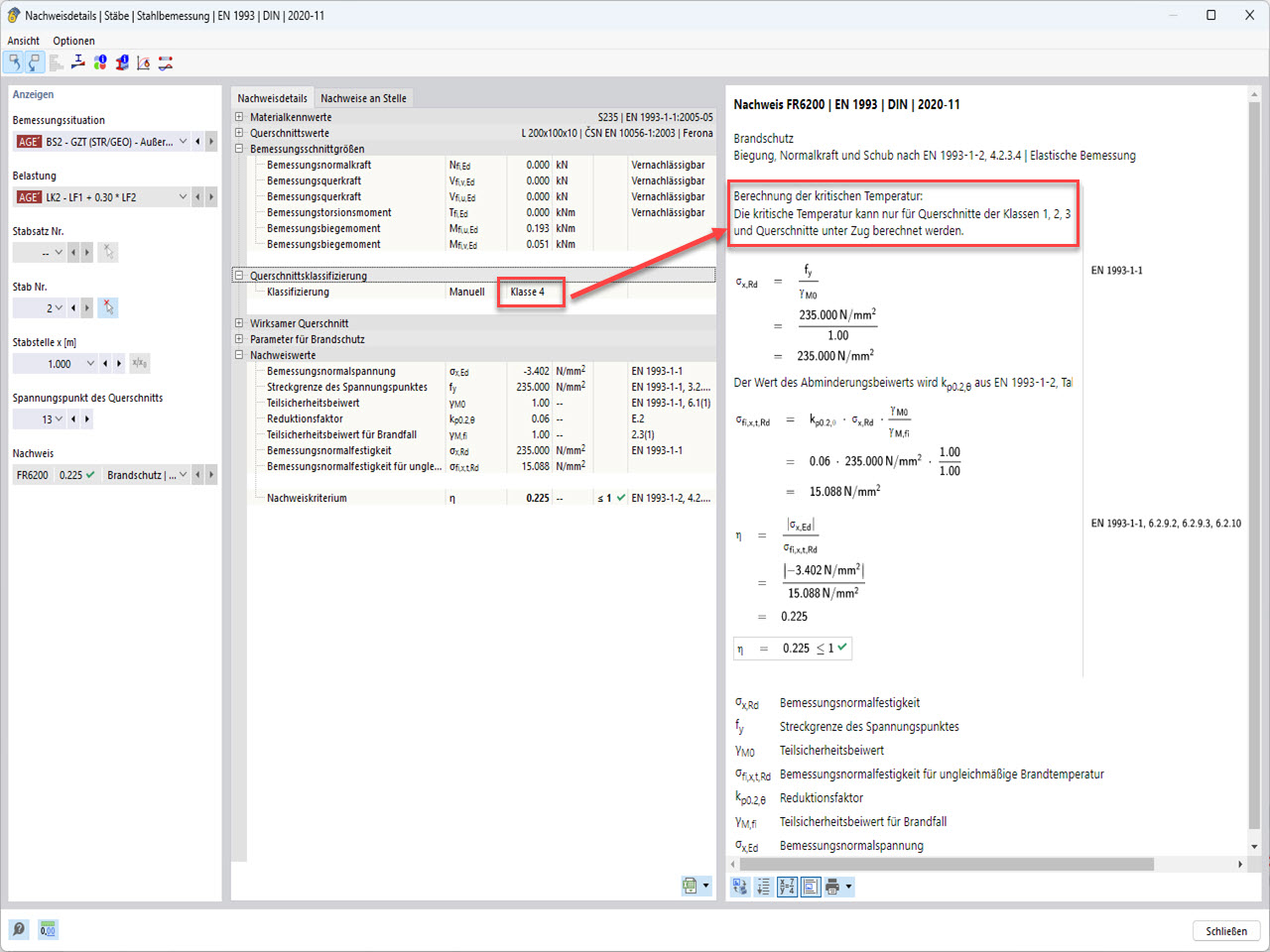Expand the Materialkennwerte tree section
Image resolution: width=1270 pixels, height=952 pixels.
click(237, 116)
